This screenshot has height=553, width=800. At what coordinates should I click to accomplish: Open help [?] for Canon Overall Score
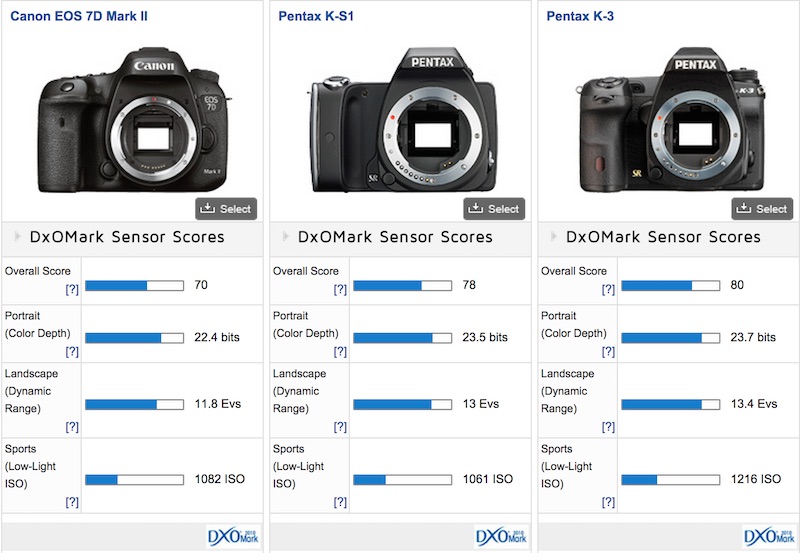tap(72, 289)
